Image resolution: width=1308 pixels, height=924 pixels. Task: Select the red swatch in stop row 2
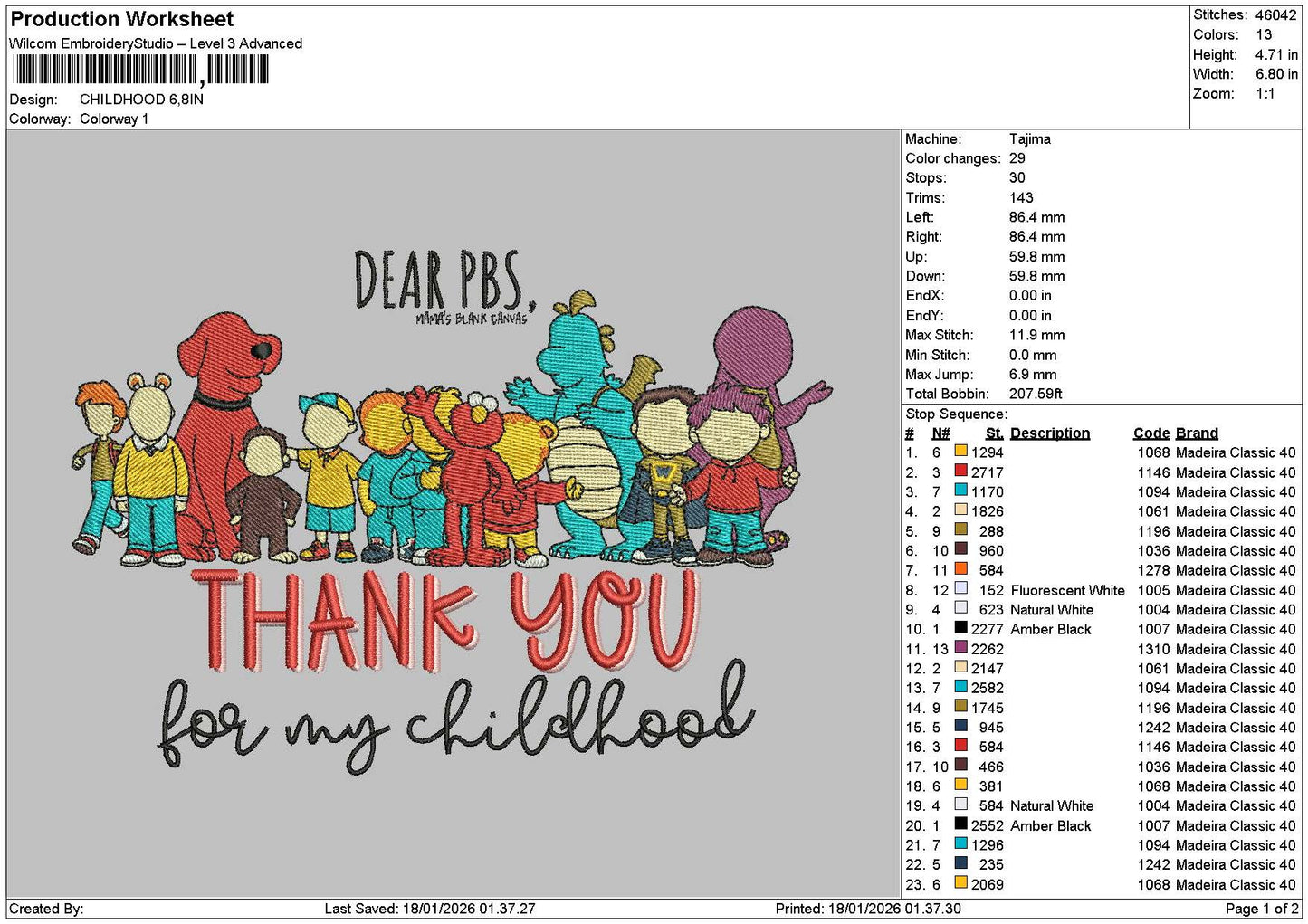click(x=960, y=472)
